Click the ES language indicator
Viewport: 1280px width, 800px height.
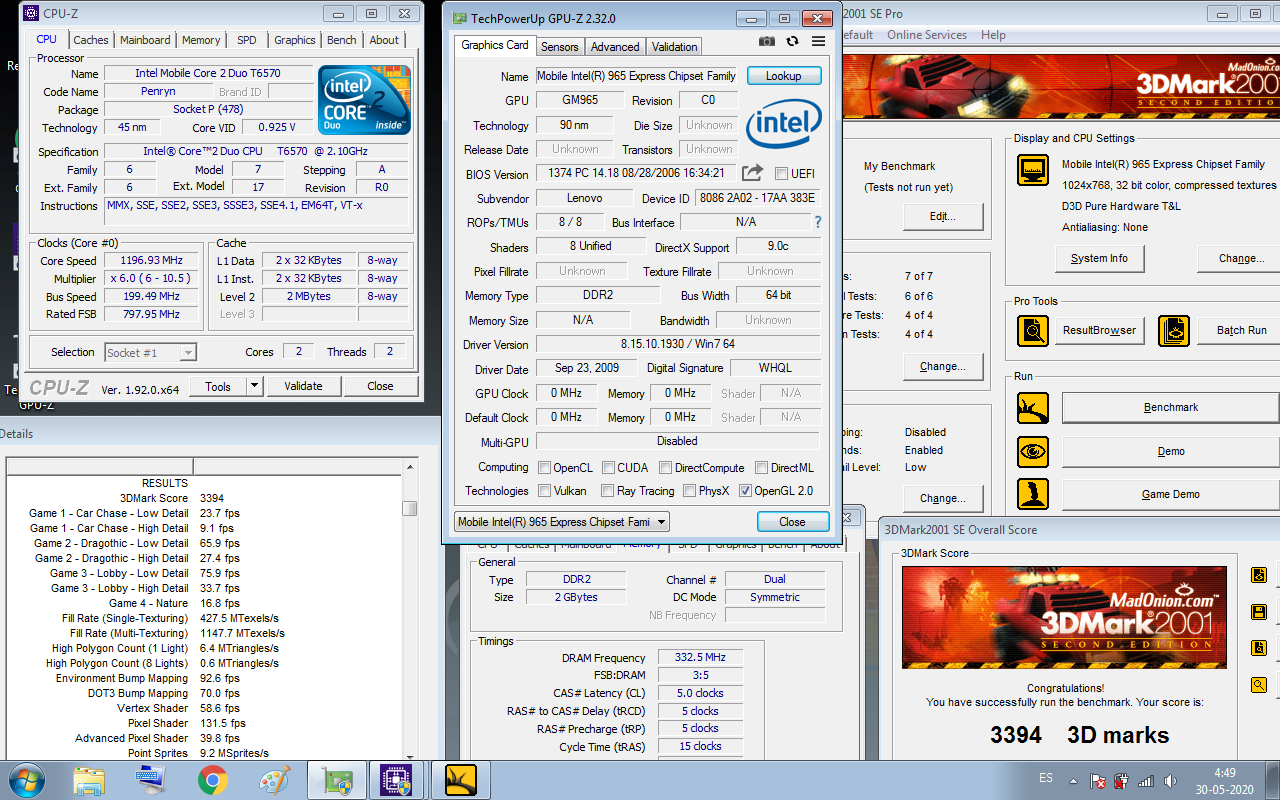click(1046, 777)
